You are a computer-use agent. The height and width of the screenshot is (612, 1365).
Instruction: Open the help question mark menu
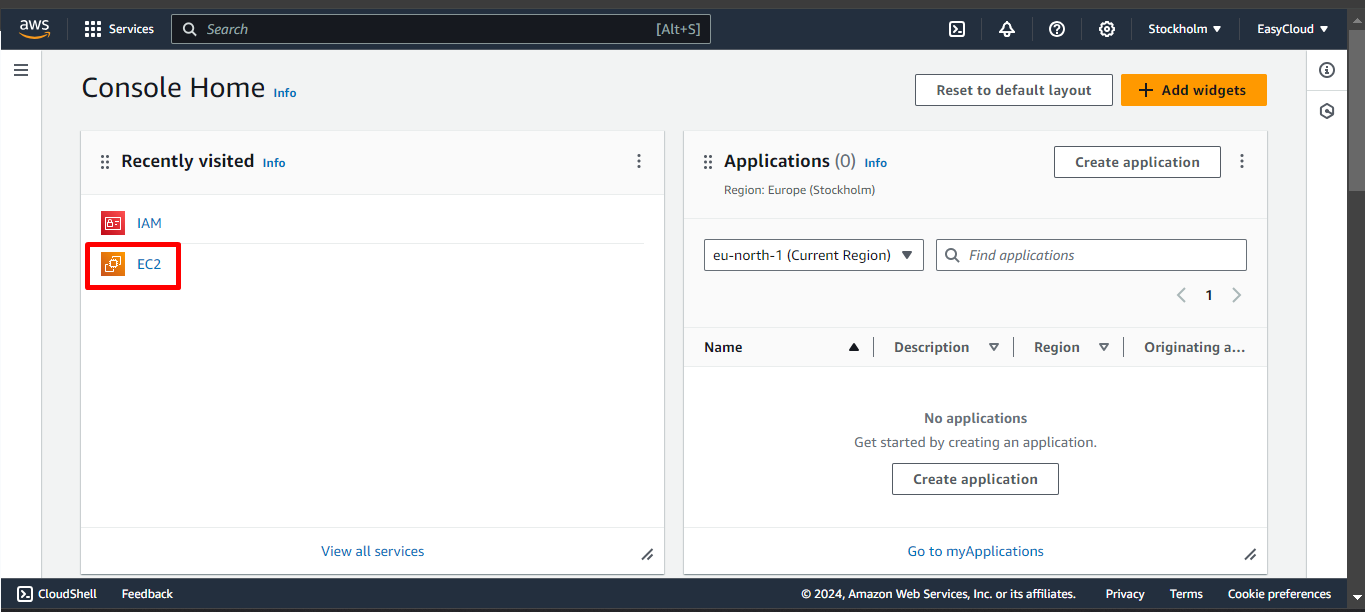coord(1057,29)
